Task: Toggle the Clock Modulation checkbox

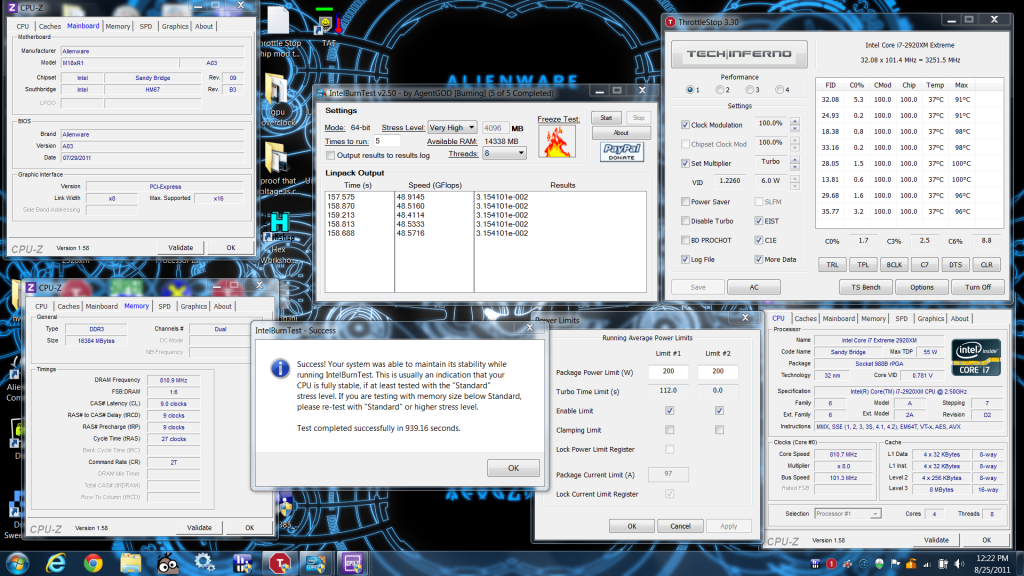Action: (x=685, y=125)
